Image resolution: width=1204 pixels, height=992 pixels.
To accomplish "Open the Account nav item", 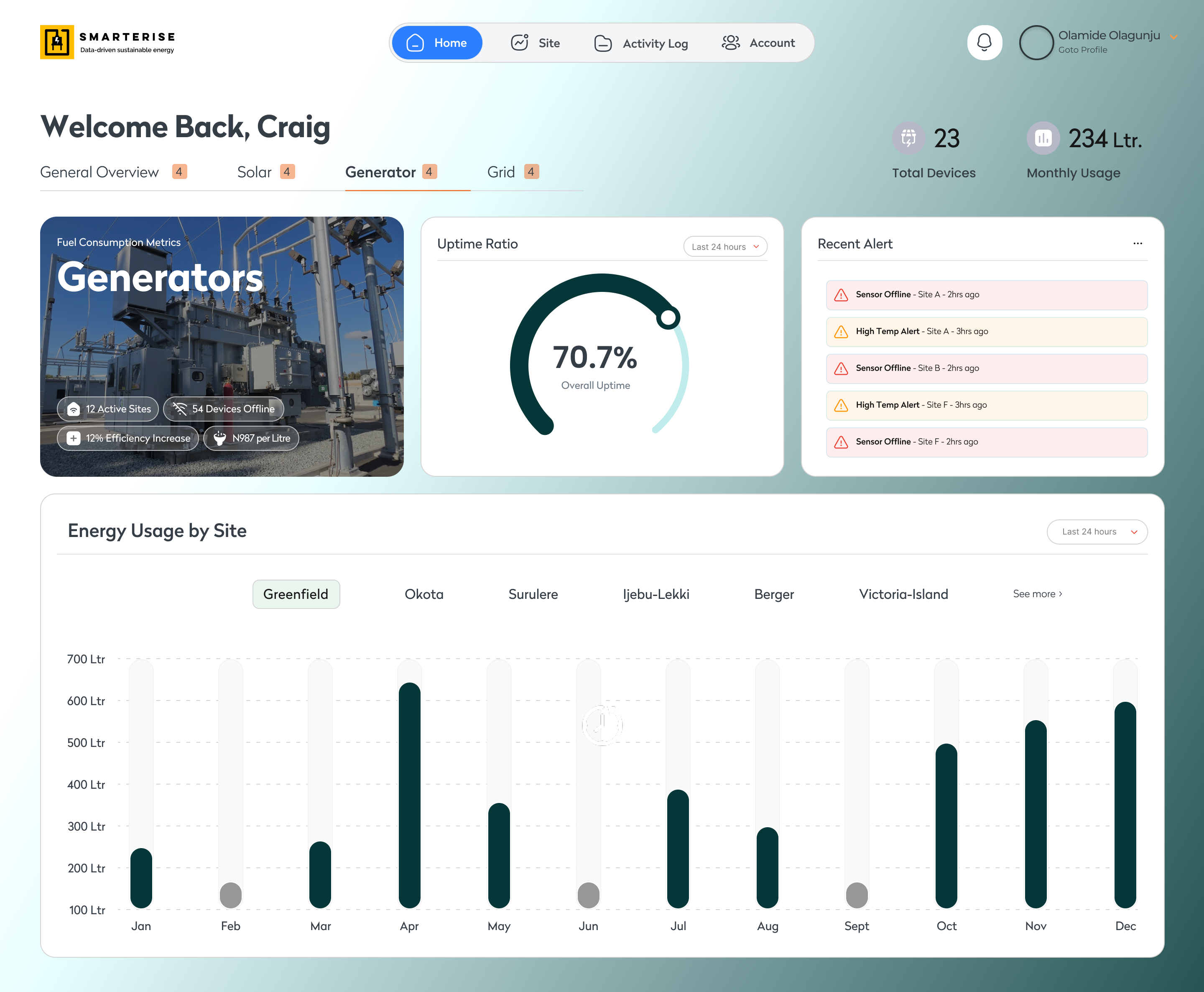I will click(758, 43).
